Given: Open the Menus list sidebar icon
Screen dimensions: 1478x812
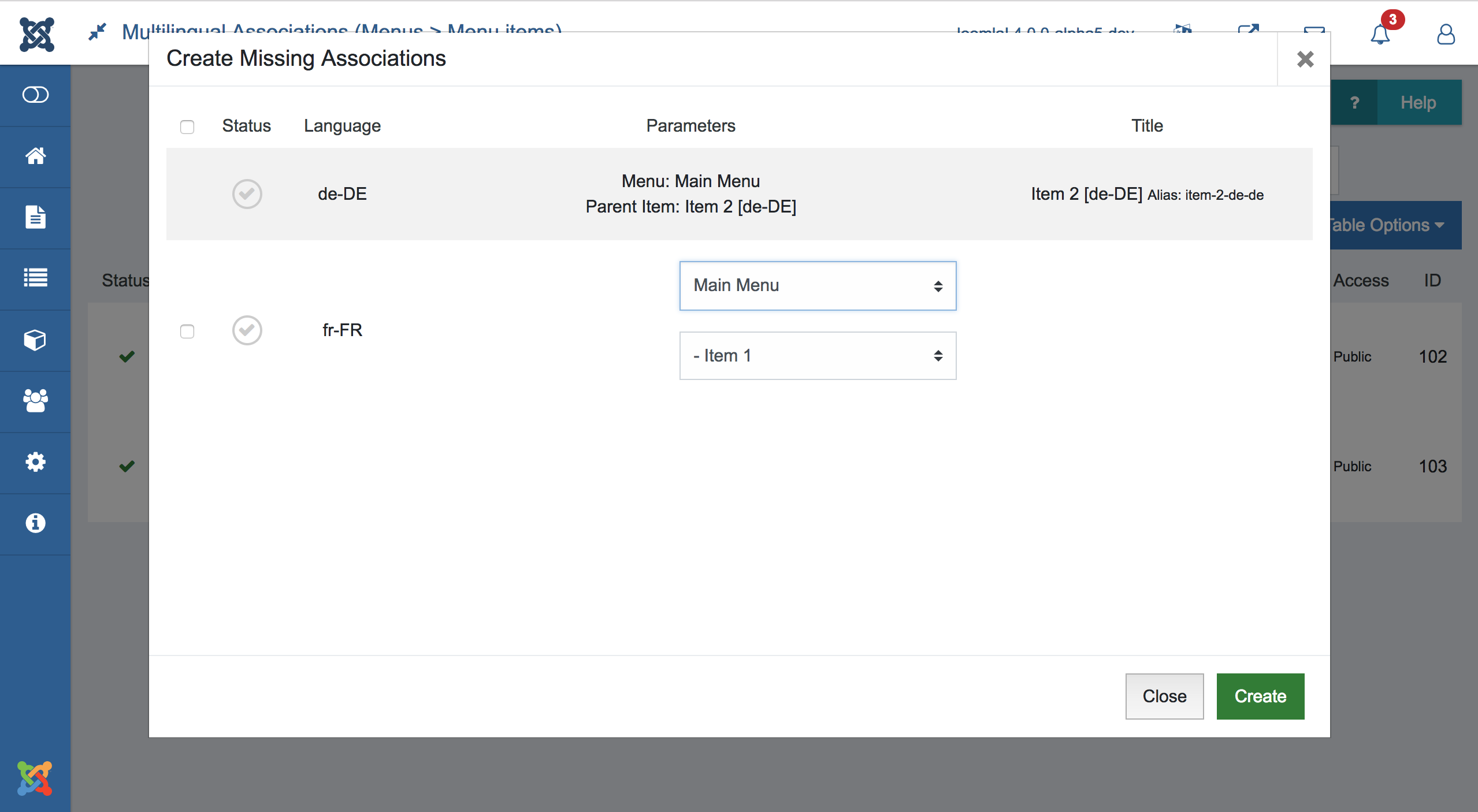Looking at the screenshot, I should point(35,278).
